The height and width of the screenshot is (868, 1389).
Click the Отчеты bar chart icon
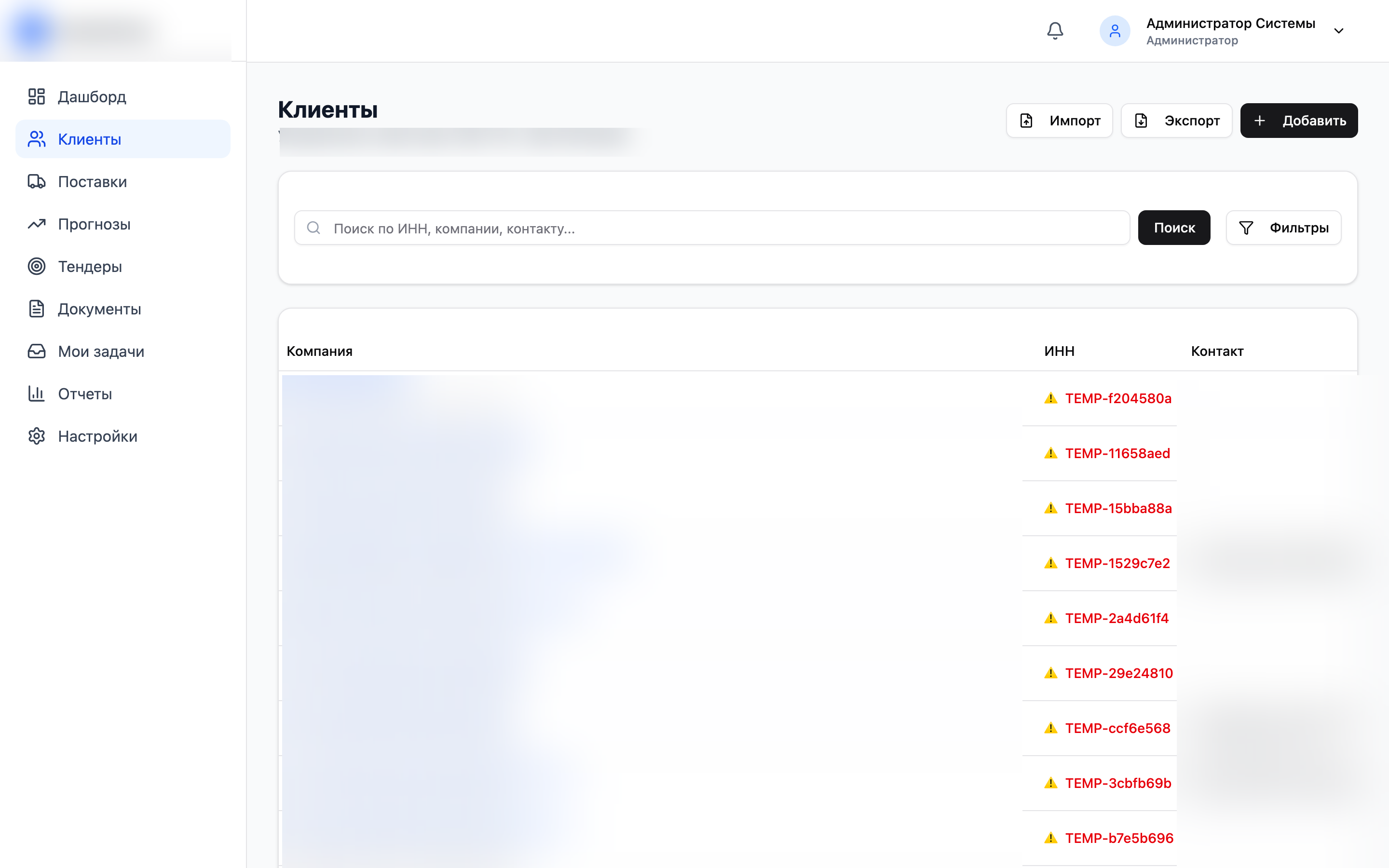point(37,394)
